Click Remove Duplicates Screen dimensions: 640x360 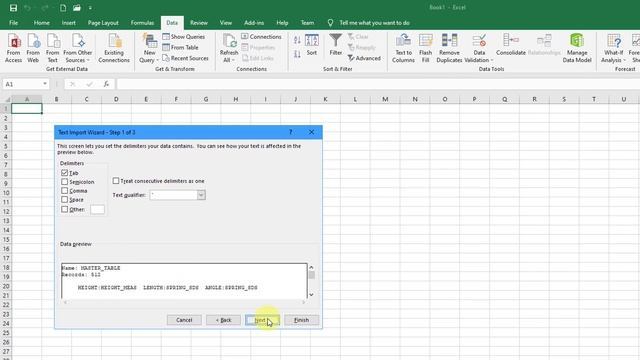point(449,48)
